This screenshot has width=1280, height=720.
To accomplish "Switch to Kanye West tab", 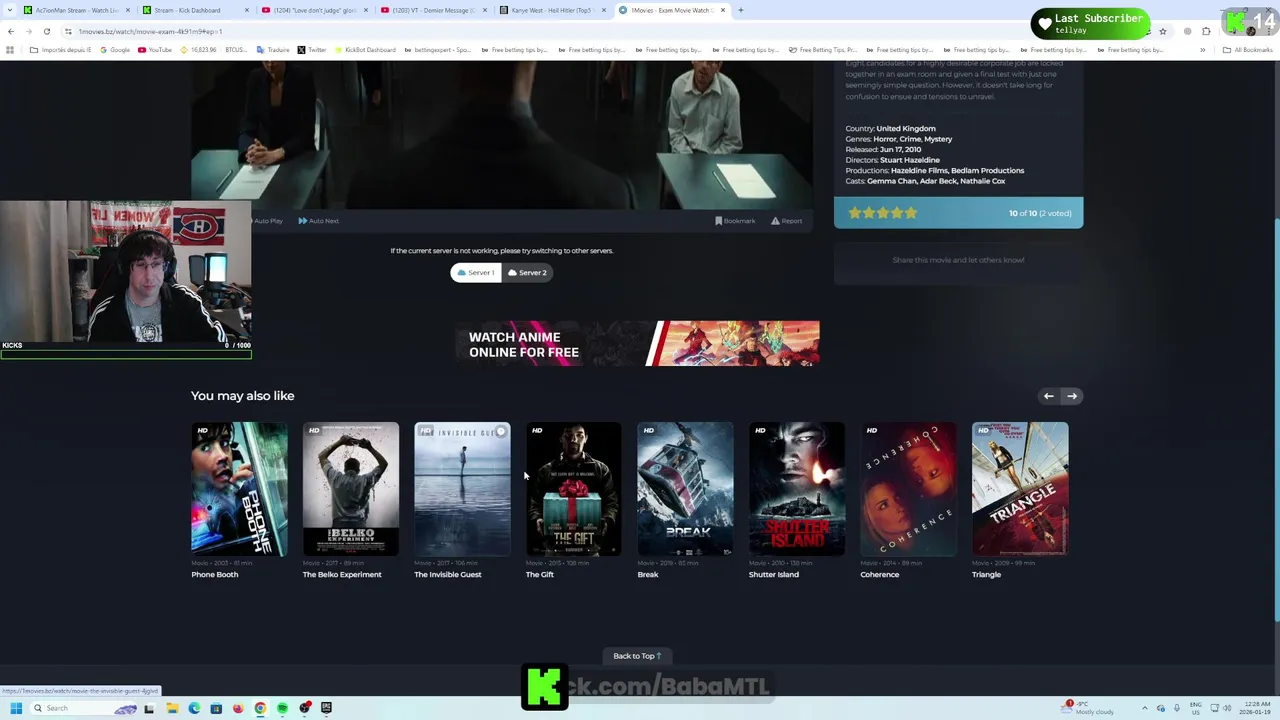I will click(x=550, y=10).
